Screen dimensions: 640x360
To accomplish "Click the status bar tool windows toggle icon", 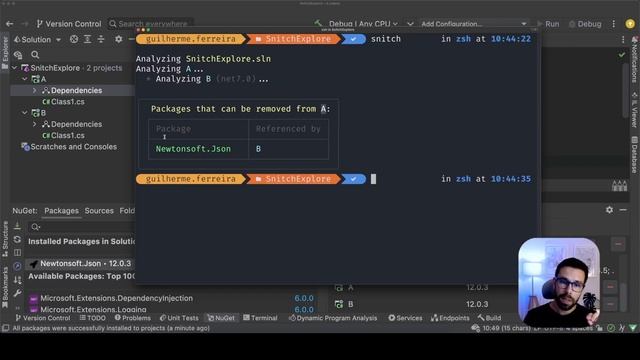I will (x=6, y=328).
